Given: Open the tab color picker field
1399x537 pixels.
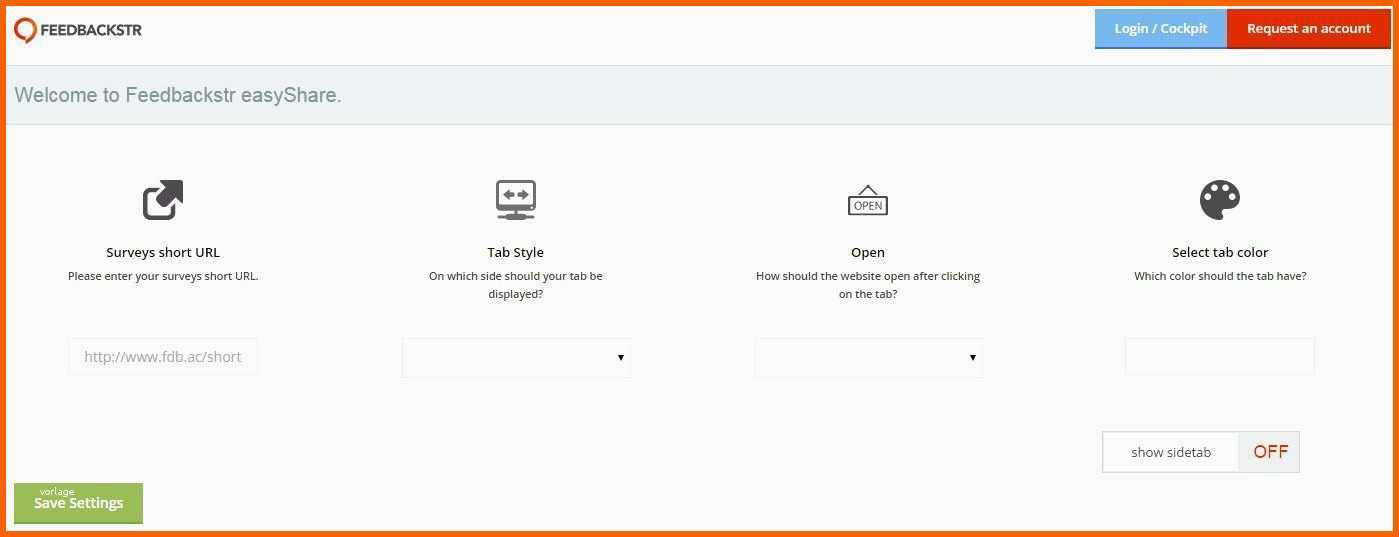Looking at the screenshot, I should tap(1220, 357).
